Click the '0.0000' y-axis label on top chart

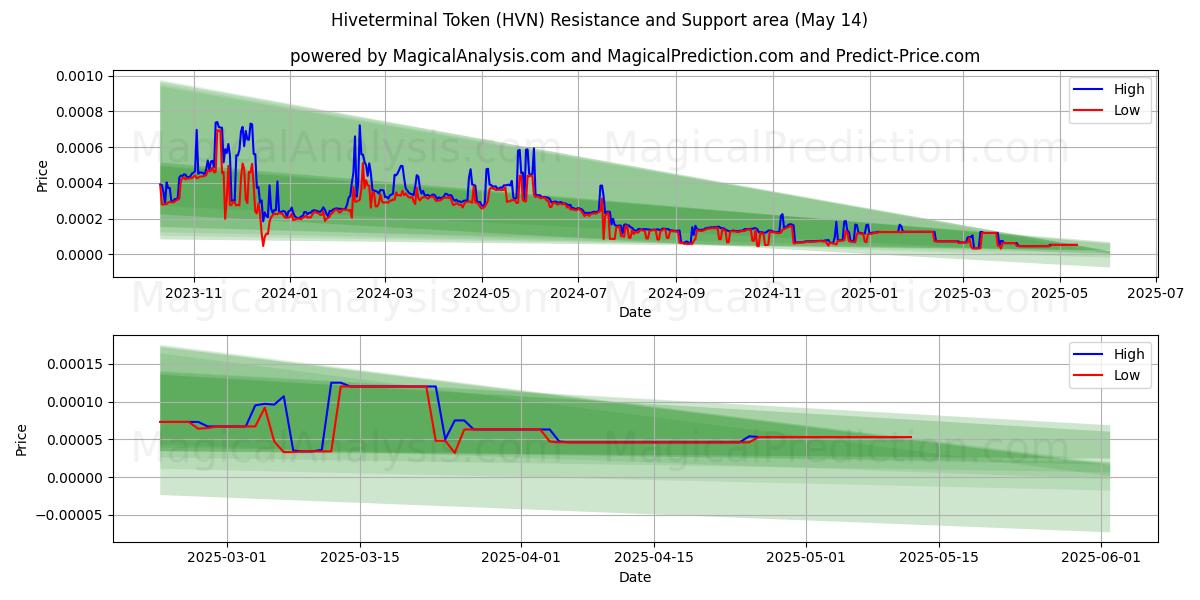click(x=81, y=255)
